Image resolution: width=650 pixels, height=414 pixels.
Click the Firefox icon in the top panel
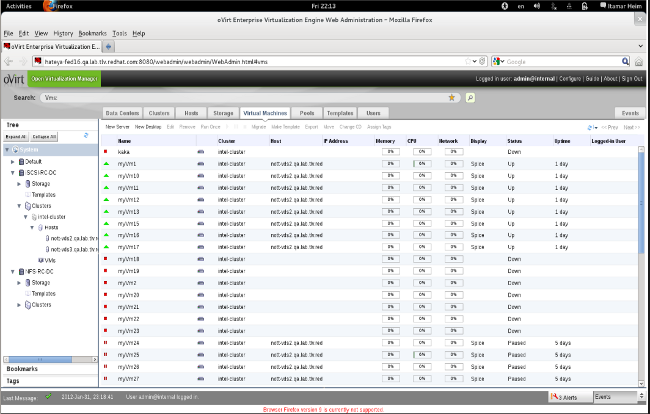tap(50, 5)
